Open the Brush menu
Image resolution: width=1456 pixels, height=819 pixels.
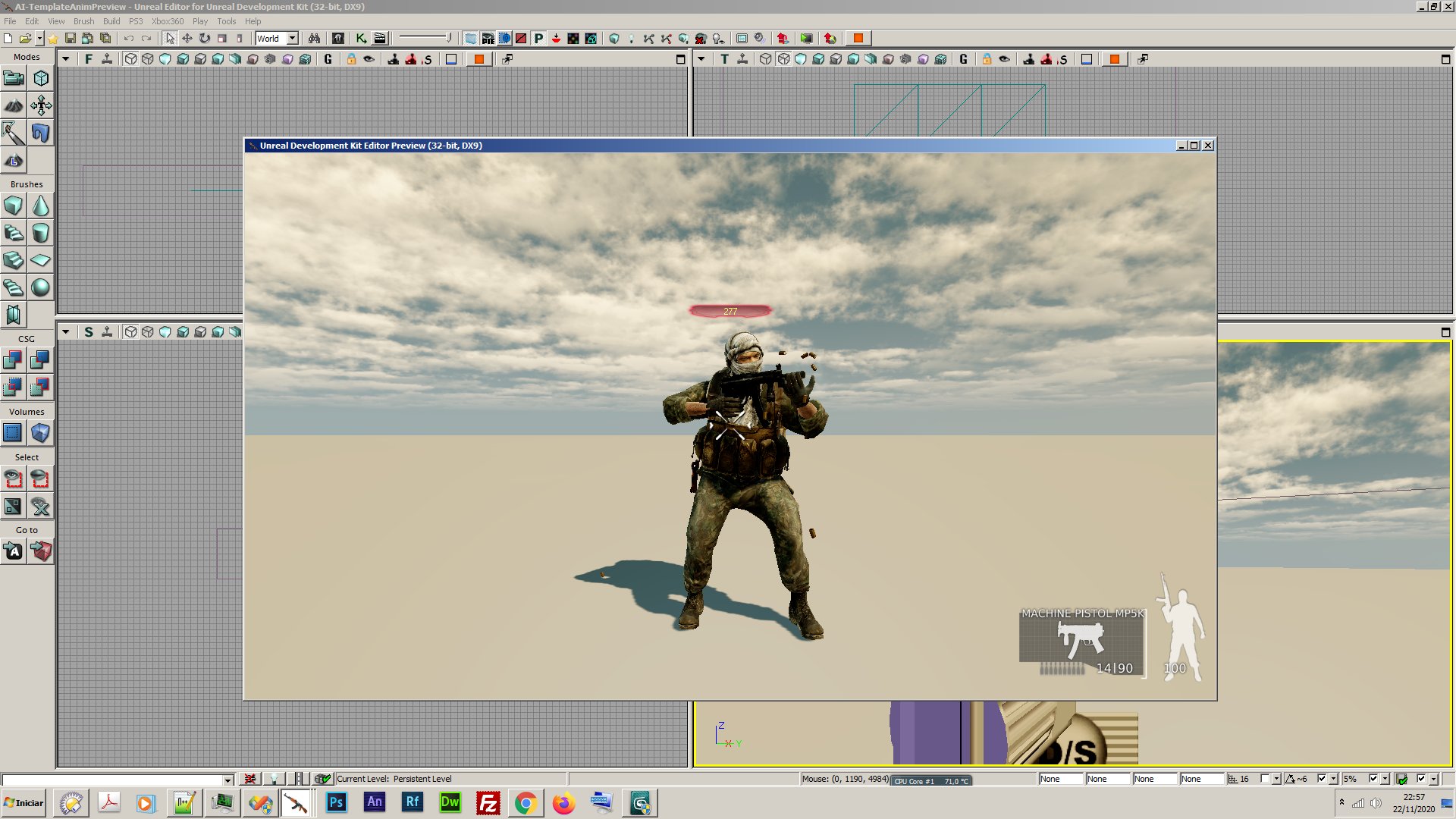coord(83,21)
